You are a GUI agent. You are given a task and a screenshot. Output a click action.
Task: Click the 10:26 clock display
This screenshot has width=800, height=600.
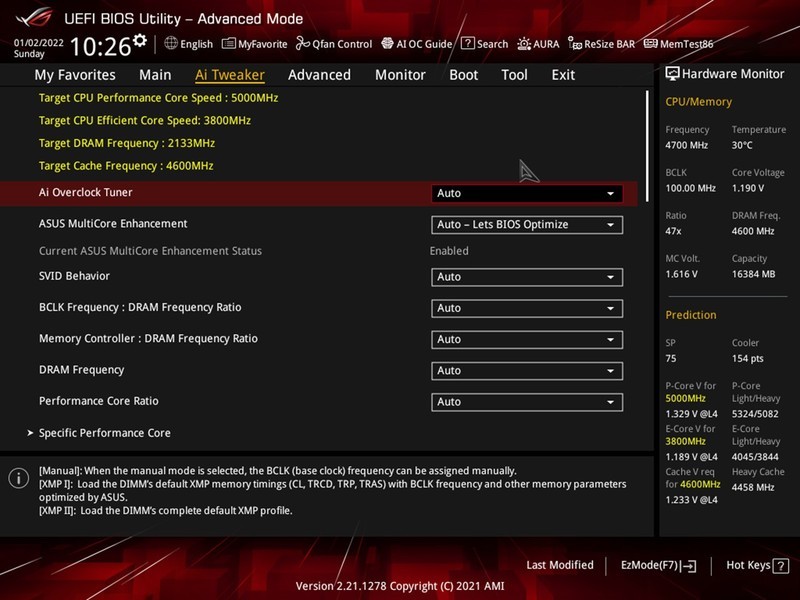[x=101, y=46]
